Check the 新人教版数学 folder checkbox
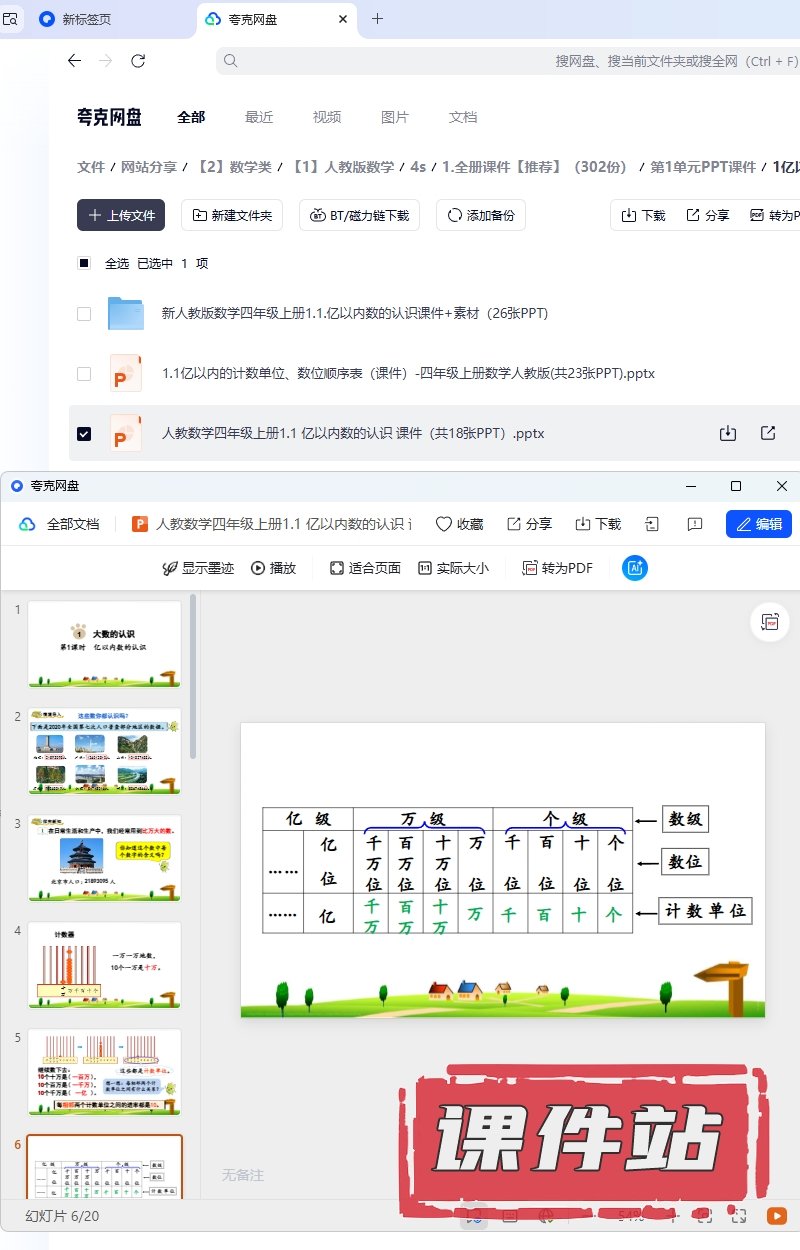 click(x=84, y=314)
